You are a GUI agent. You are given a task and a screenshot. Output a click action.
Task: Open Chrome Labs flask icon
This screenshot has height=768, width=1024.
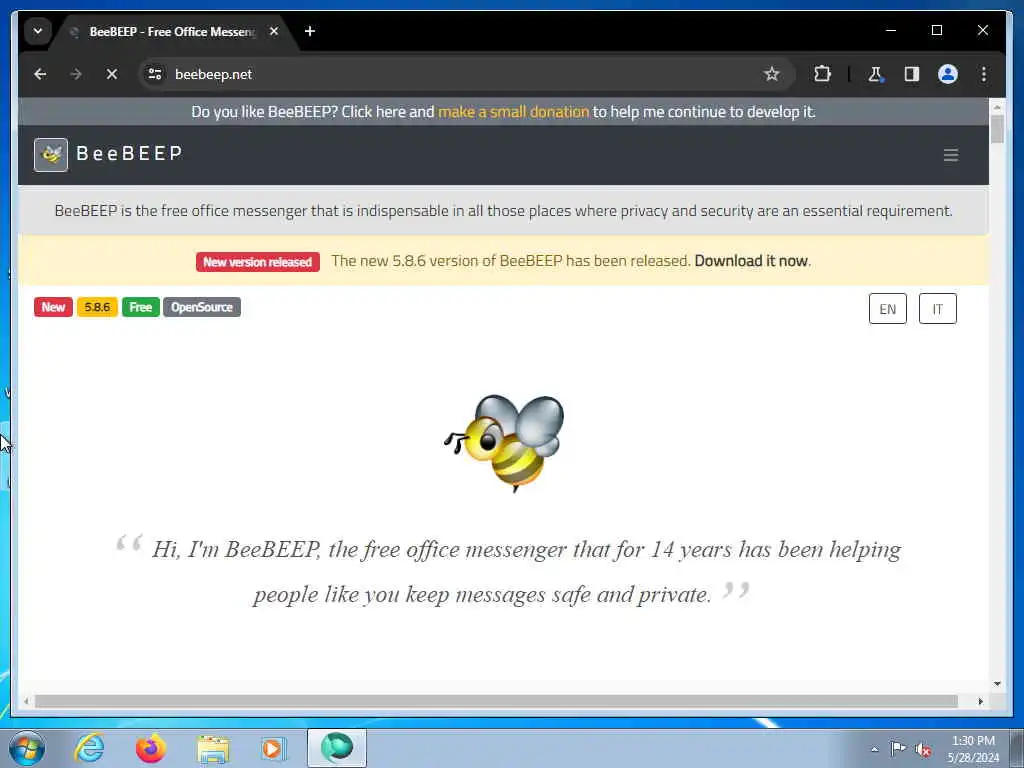(876, 74)
